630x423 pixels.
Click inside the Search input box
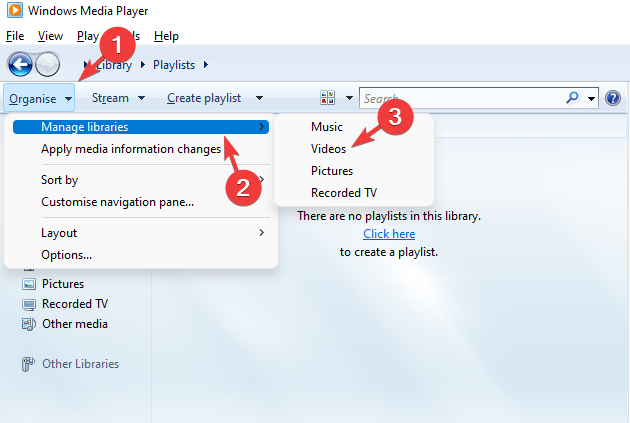(x=462, y=98)
